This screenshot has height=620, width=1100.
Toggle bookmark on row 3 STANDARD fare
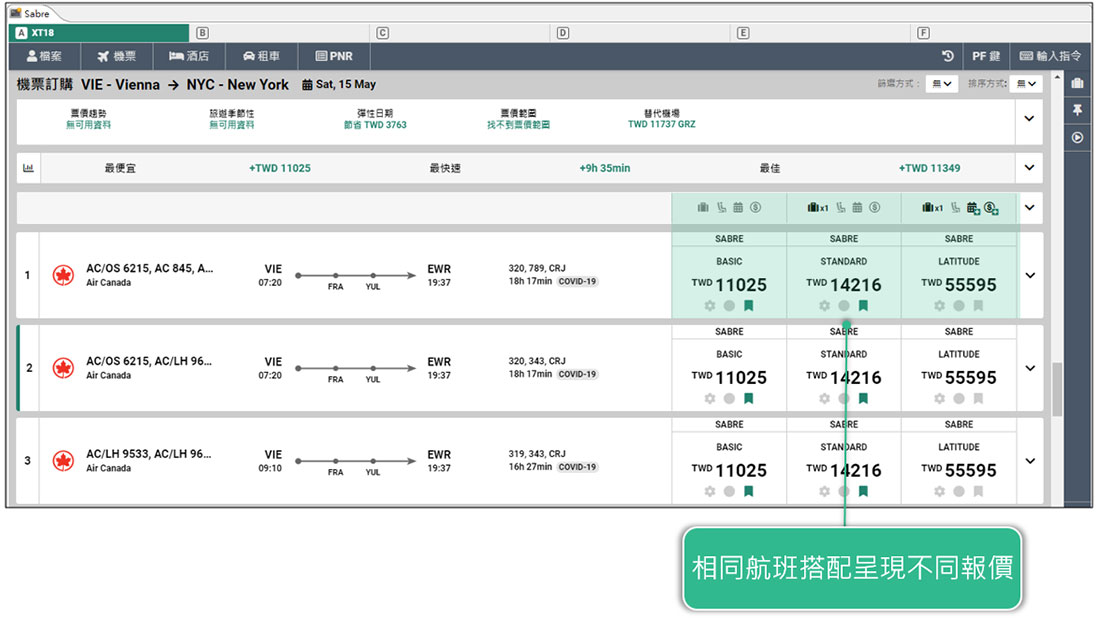(x=864, y=492)
